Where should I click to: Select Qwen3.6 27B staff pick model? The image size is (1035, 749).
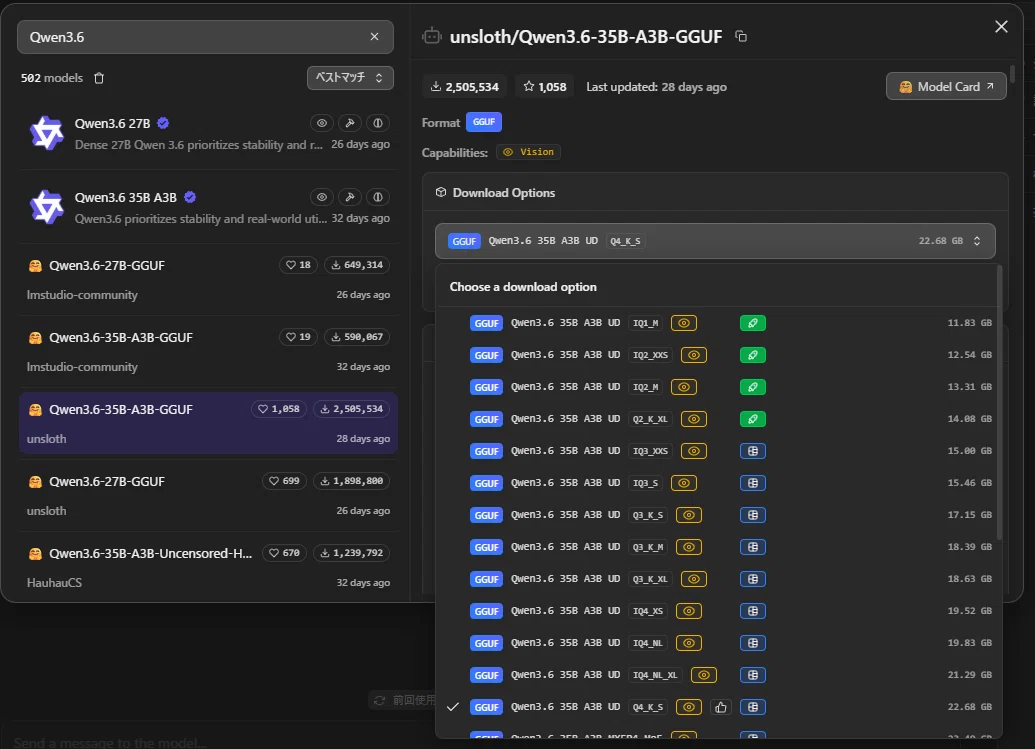[x=209, y=133]
